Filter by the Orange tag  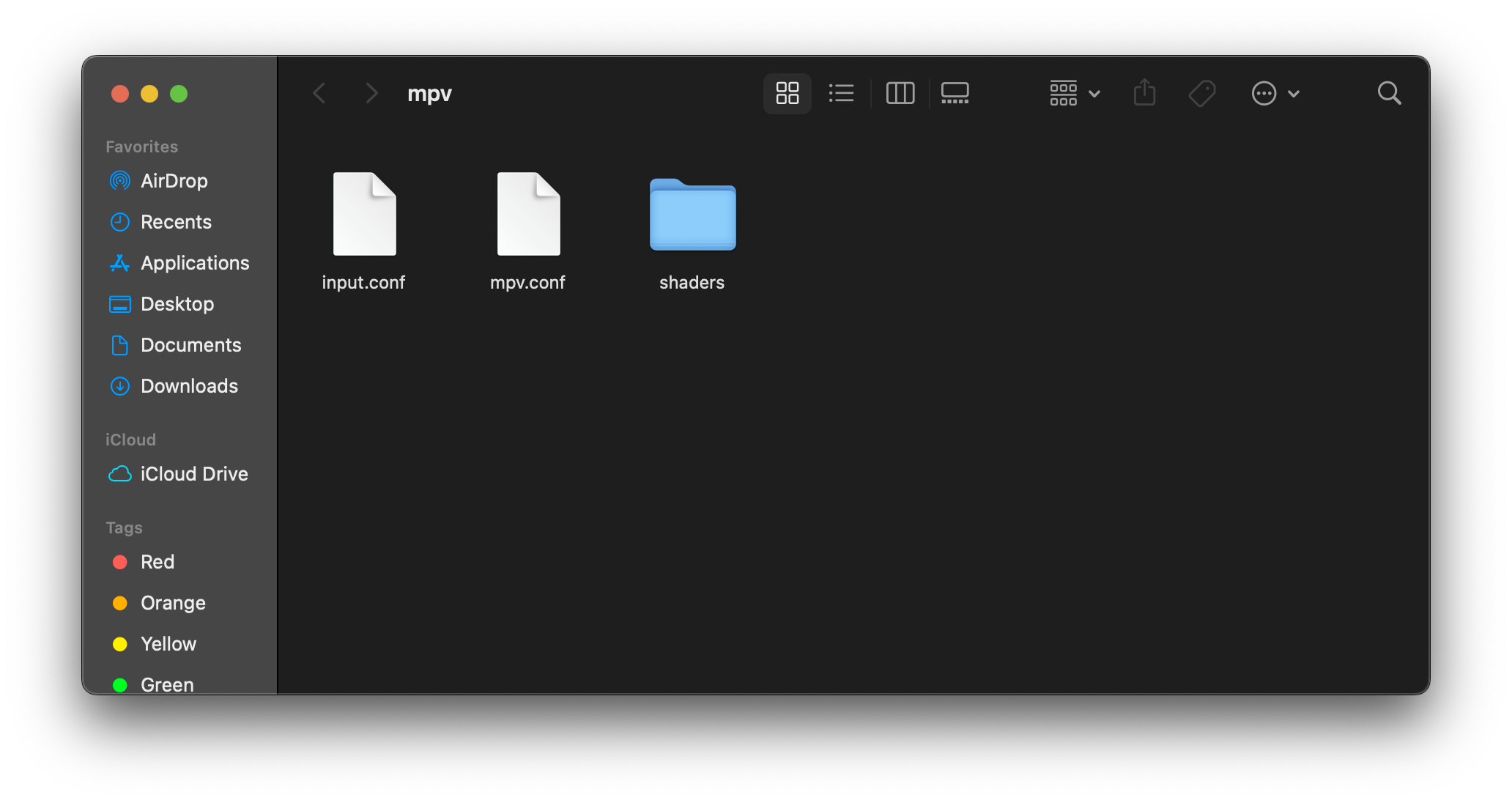click(x=172, y=603)
